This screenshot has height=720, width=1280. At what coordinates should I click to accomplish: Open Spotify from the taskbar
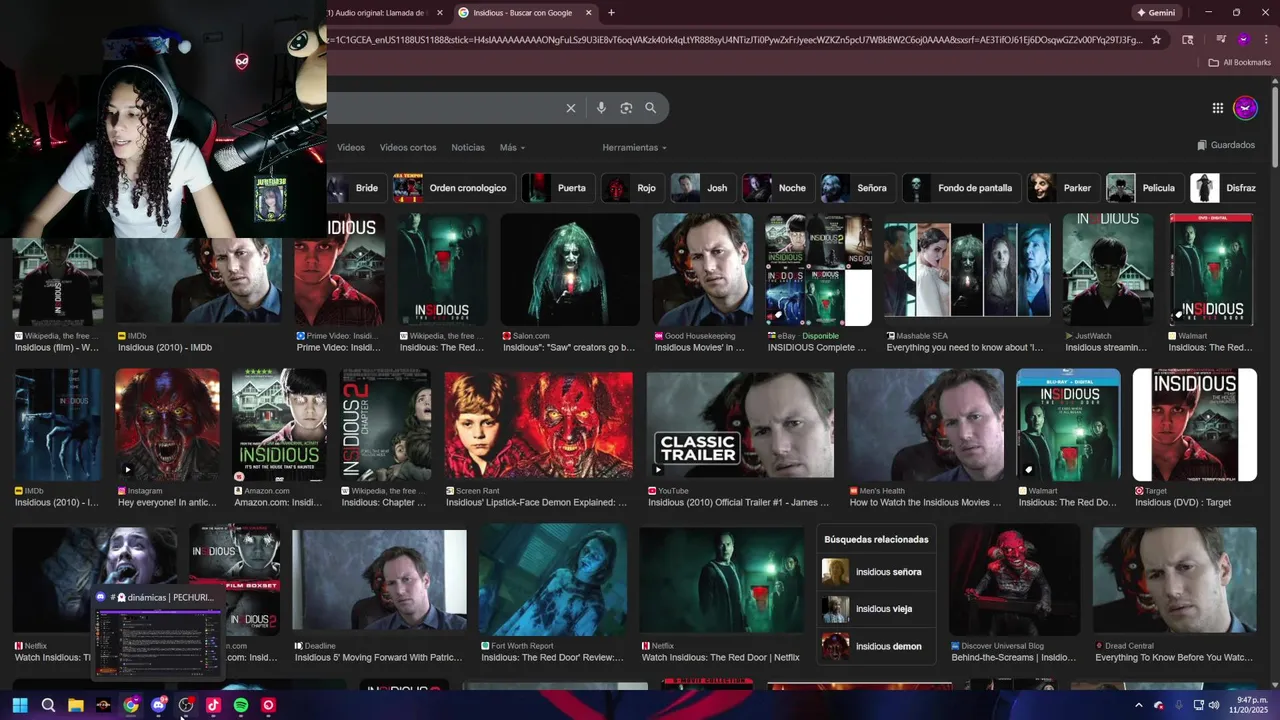click(241, 705)
